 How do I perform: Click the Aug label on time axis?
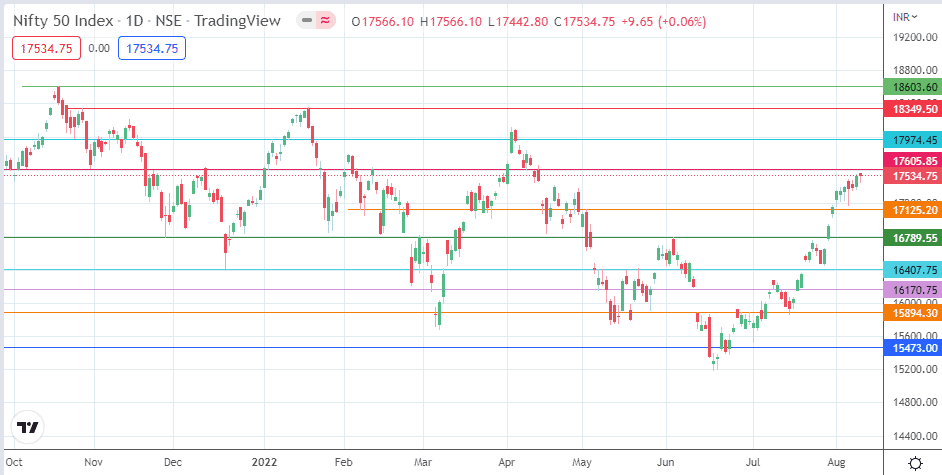coord(837,462)
